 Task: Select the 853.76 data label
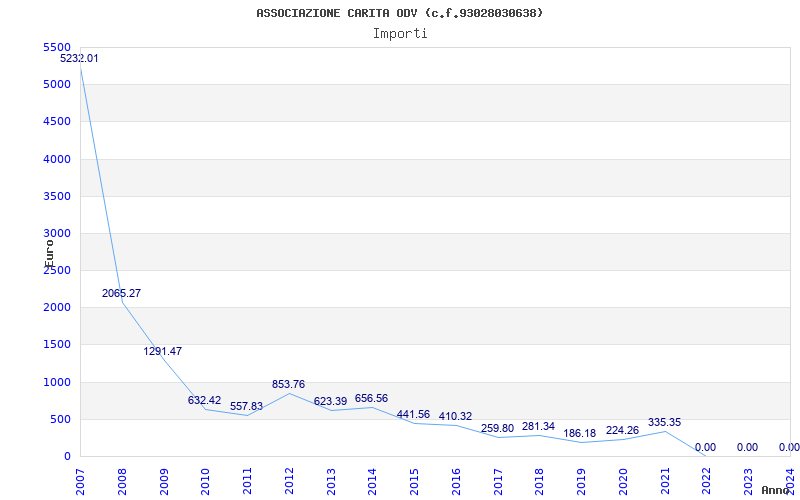(x=288, y=384)
